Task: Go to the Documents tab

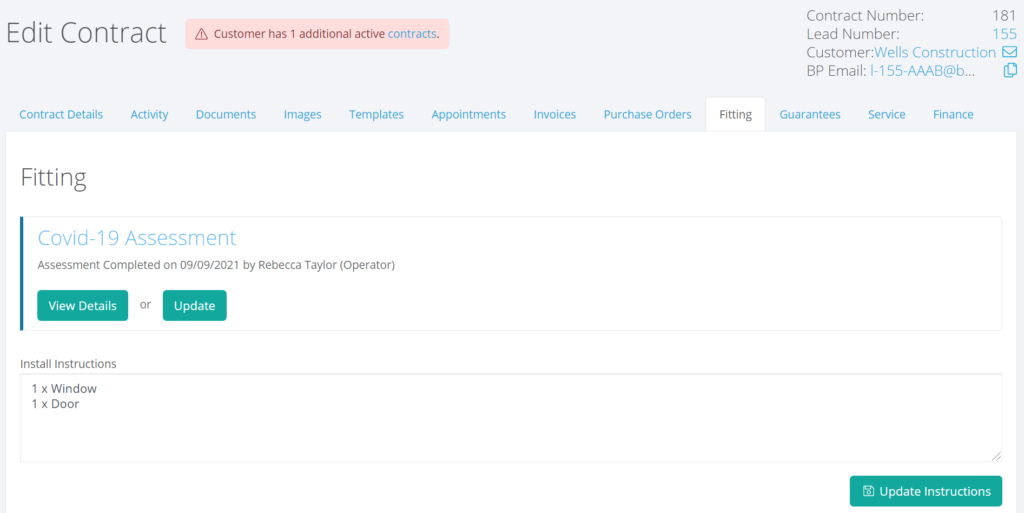Action: (x=226, y=115)
